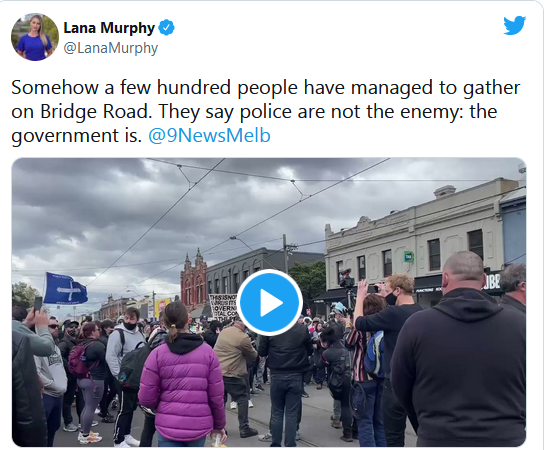This screenshot has width=555, height=450.
Task: Open the Lana Murphy display name
Action: (109, 28)
